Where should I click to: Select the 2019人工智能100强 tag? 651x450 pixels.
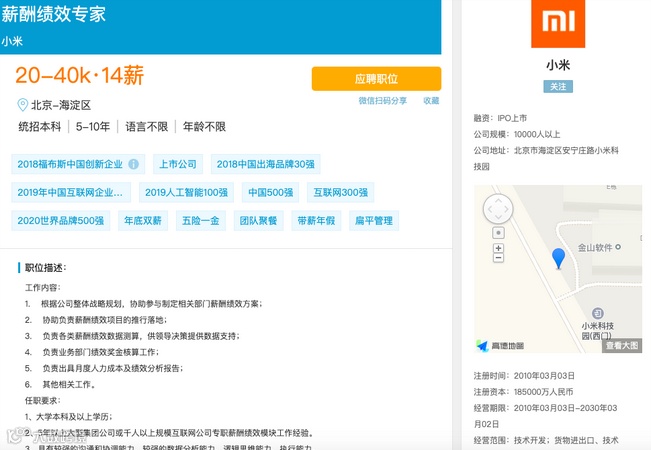point(186,192)
